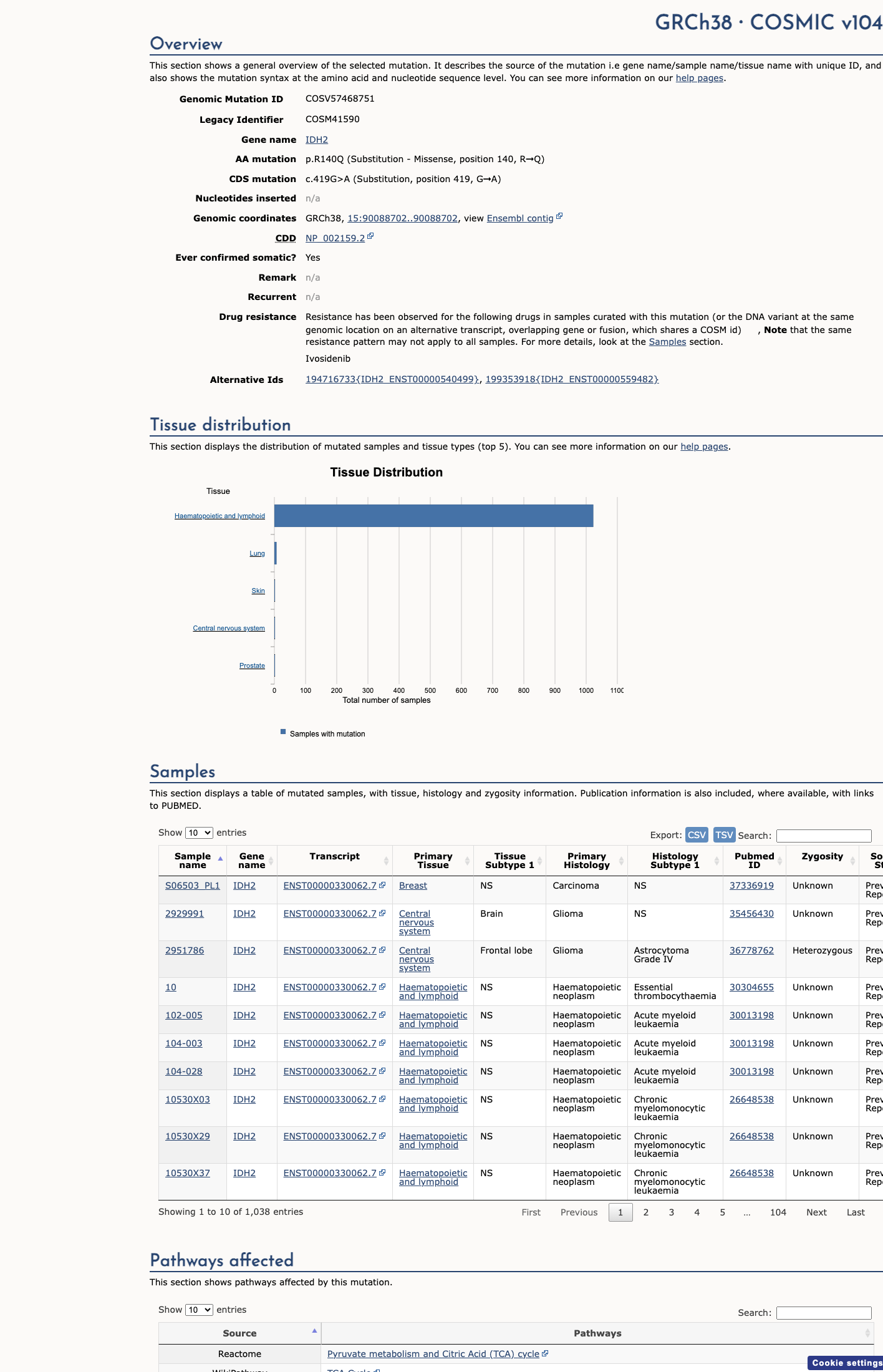Open alternative ID 199353918 IDH2_ENST00000559482
The height and width of the screenshot is (1372, 883).
coord(572,379)
